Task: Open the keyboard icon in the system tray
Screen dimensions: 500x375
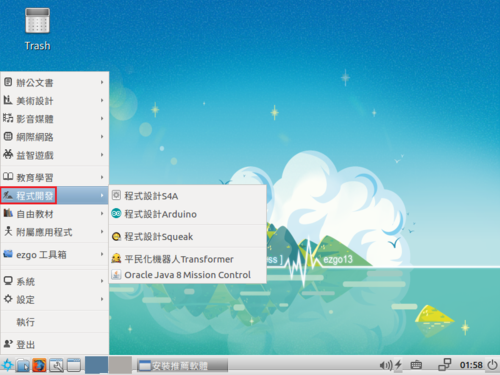Action: tap(416, 365)
